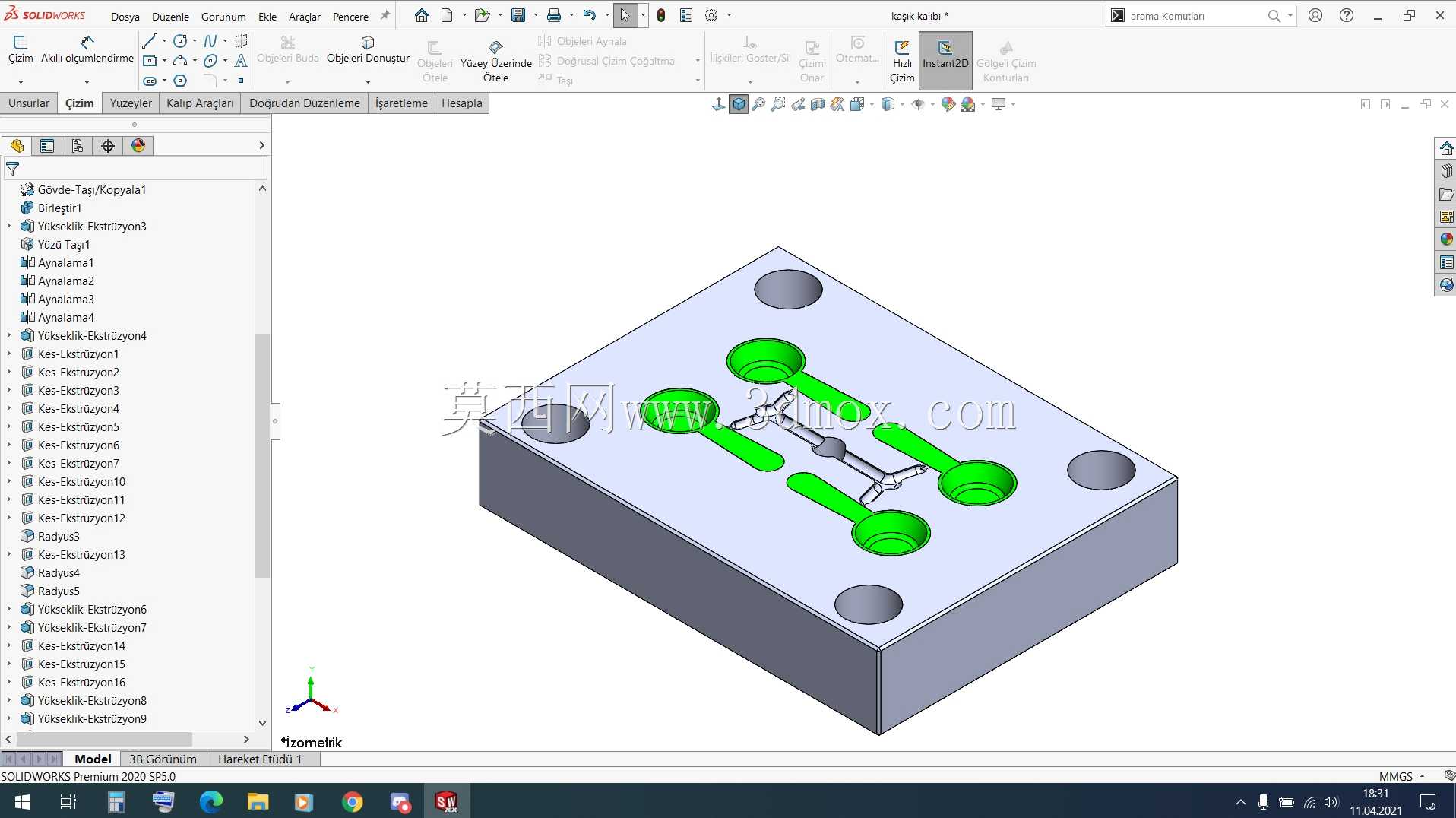The width and height of the screenshot is (1456, 818).
Task: Open Microsoft Edge from the taskbar
Action: pos(210,801)
